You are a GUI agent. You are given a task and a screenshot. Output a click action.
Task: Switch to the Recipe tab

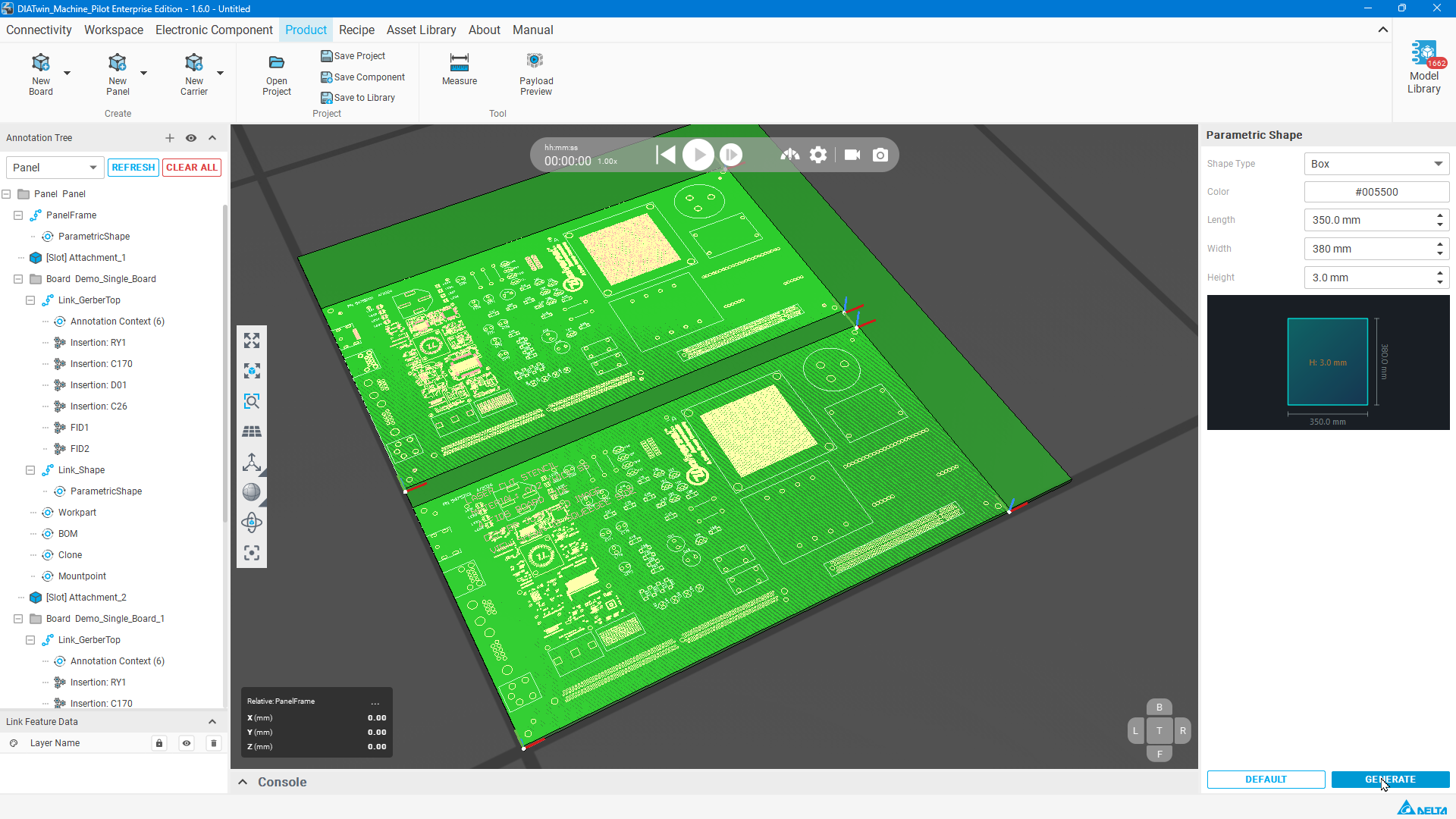356,30
